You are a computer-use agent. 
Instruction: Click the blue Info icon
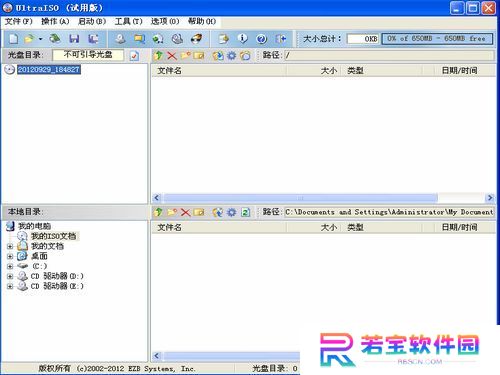[x=243, y=39]
